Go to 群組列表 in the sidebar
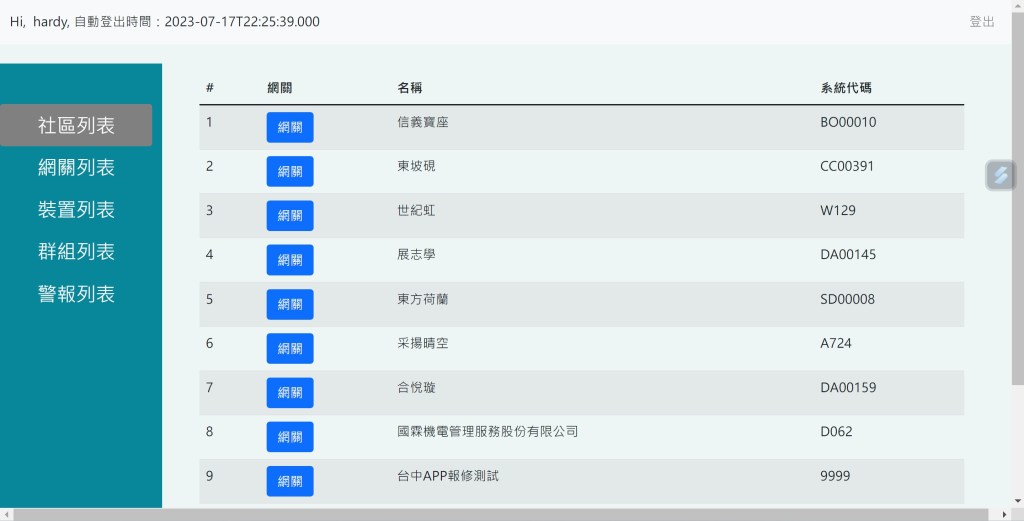The width and height of the screenshot is (1024, 521). click(x=76, y=252)
